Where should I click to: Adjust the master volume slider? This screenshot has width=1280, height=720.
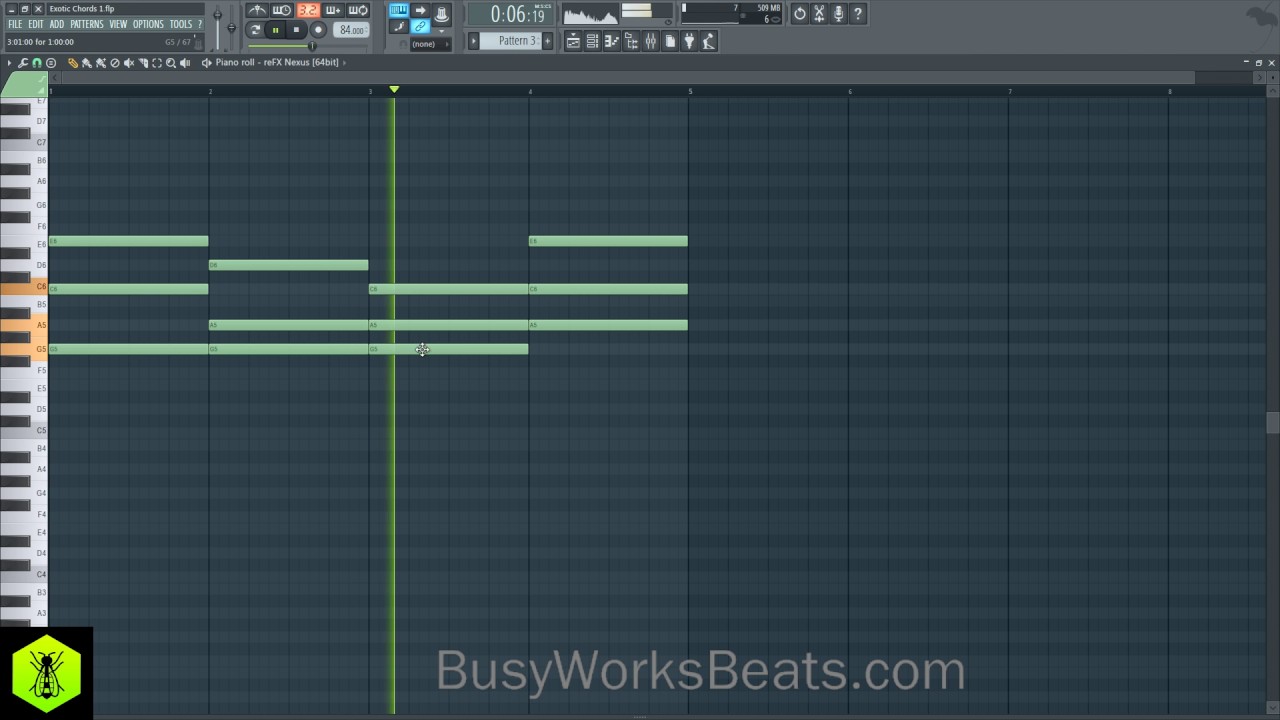coord(217,26)
